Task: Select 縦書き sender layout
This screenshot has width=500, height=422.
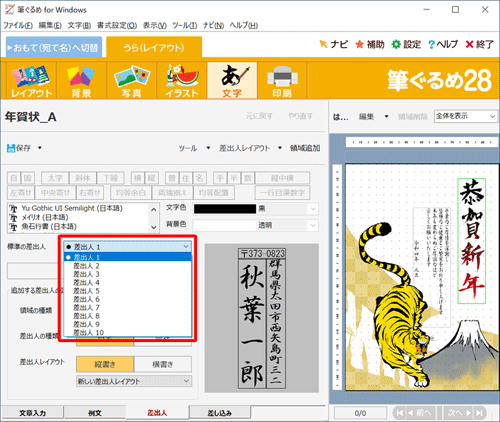Action: tap(105, 364)
